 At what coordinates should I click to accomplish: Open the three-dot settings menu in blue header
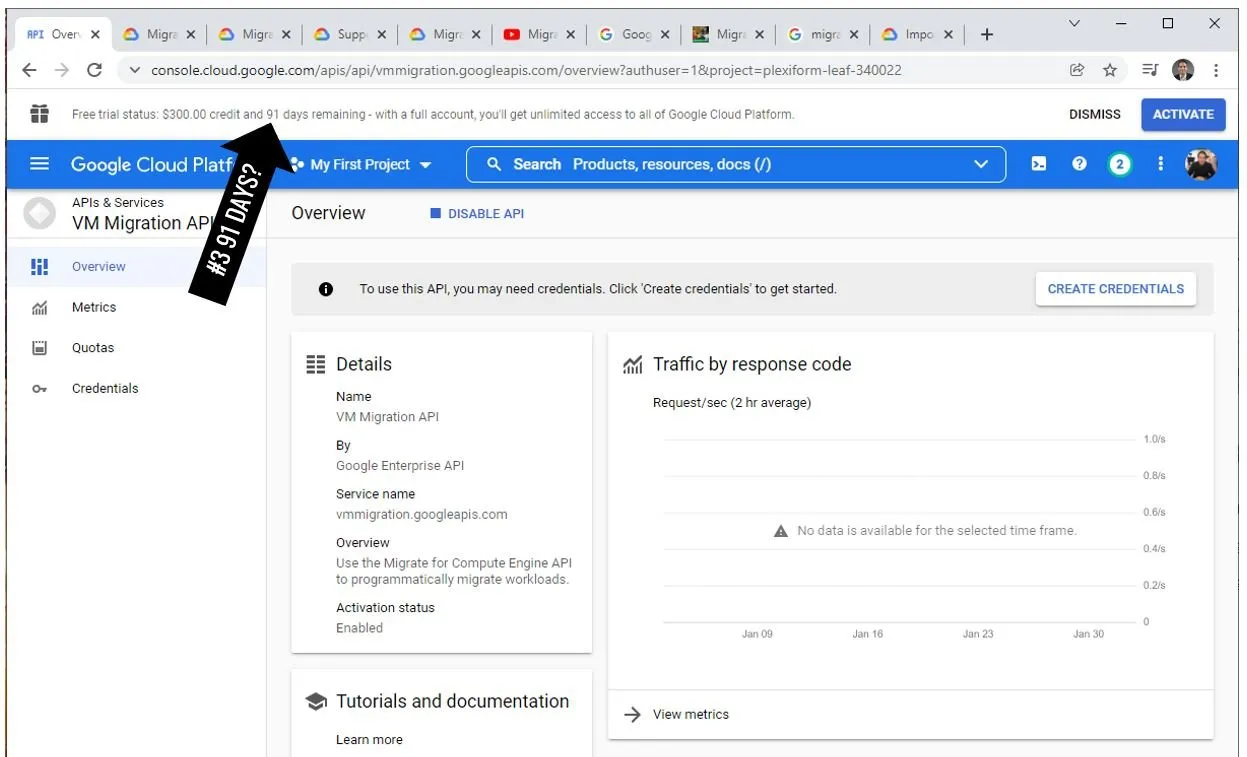1160,164
